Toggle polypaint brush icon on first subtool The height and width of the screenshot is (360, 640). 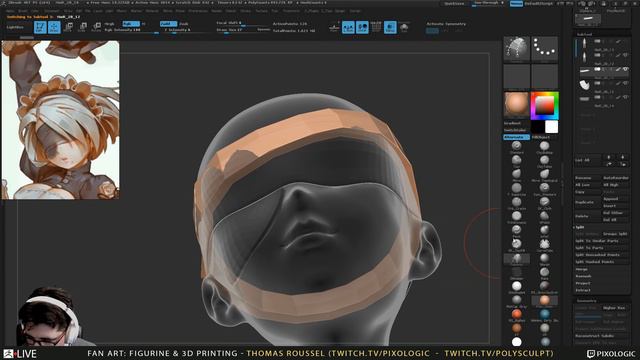tap(618, 42)
